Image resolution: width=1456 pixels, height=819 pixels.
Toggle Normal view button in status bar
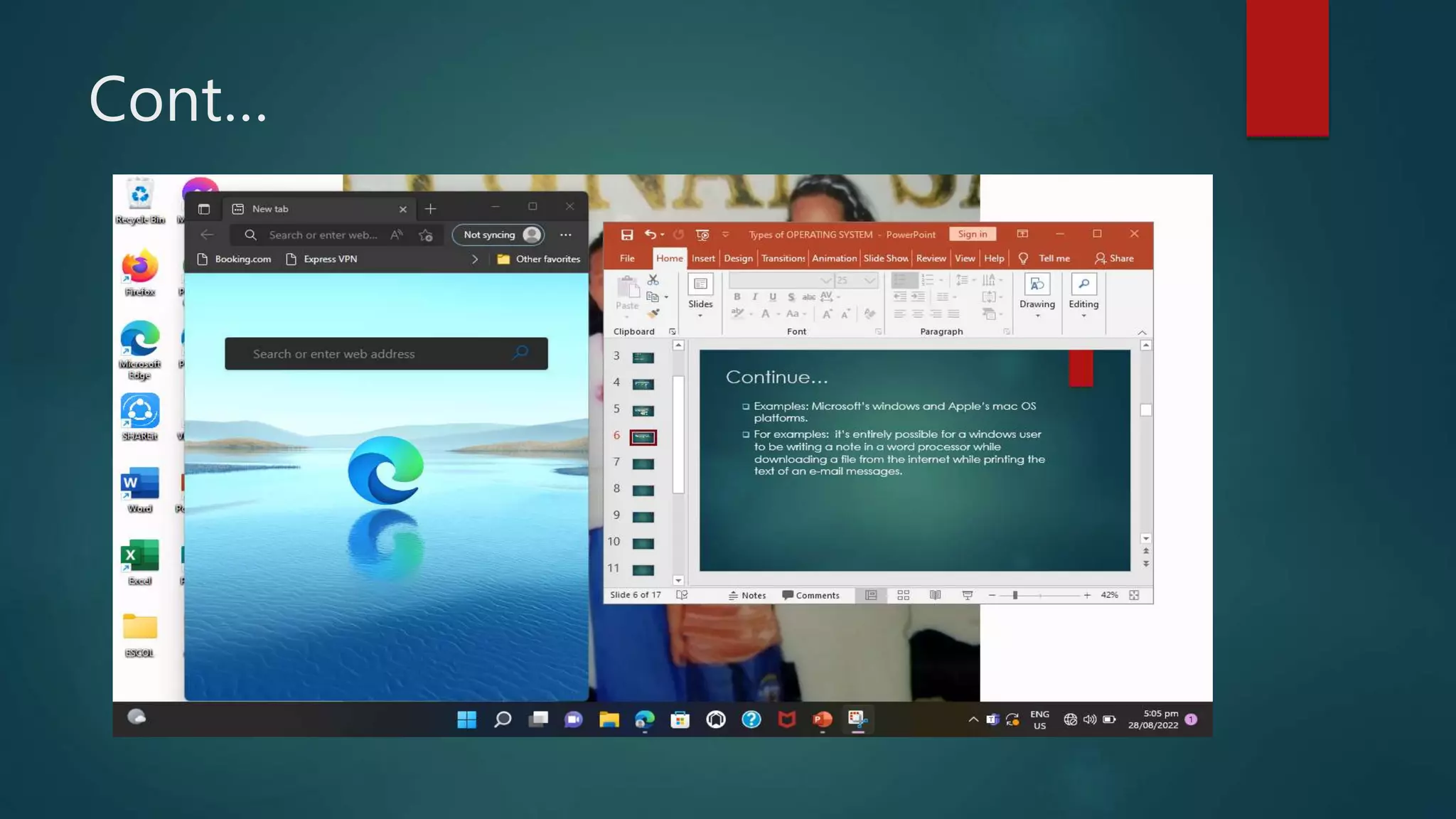[x=871, y=595]
